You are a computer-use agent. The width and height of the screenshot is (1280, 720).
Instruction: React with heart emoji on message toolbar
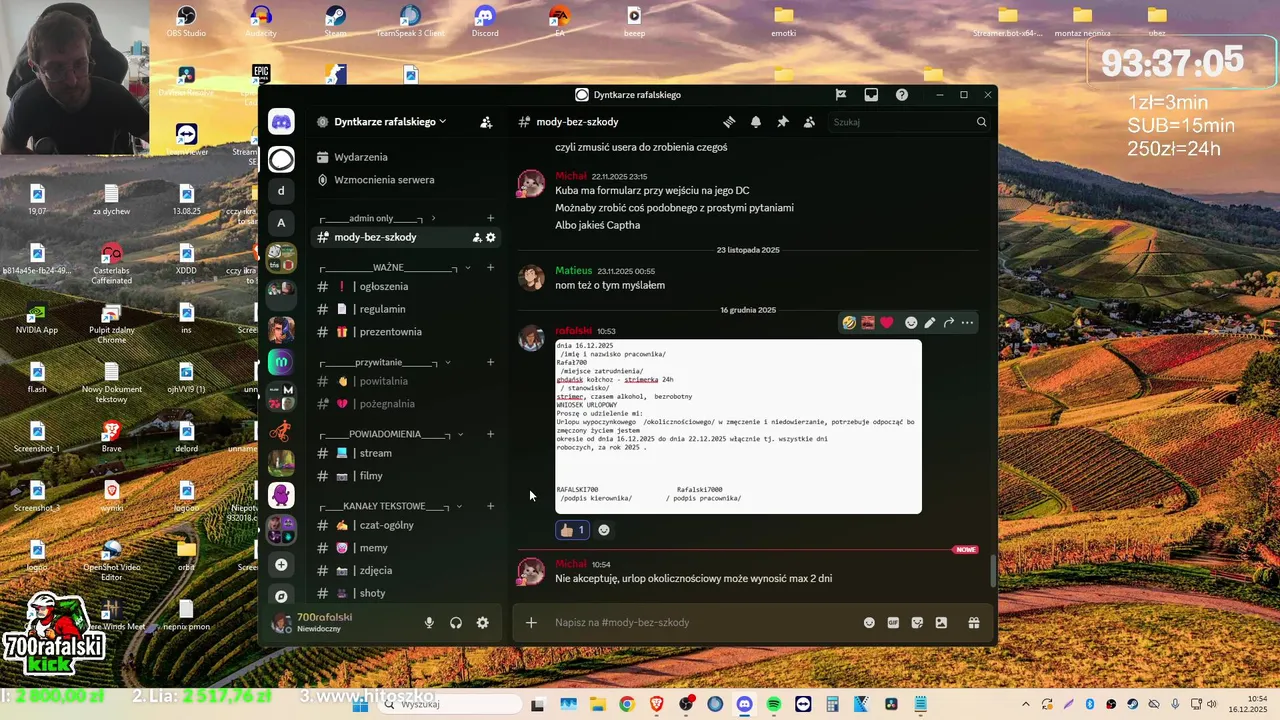pos(886,323)
